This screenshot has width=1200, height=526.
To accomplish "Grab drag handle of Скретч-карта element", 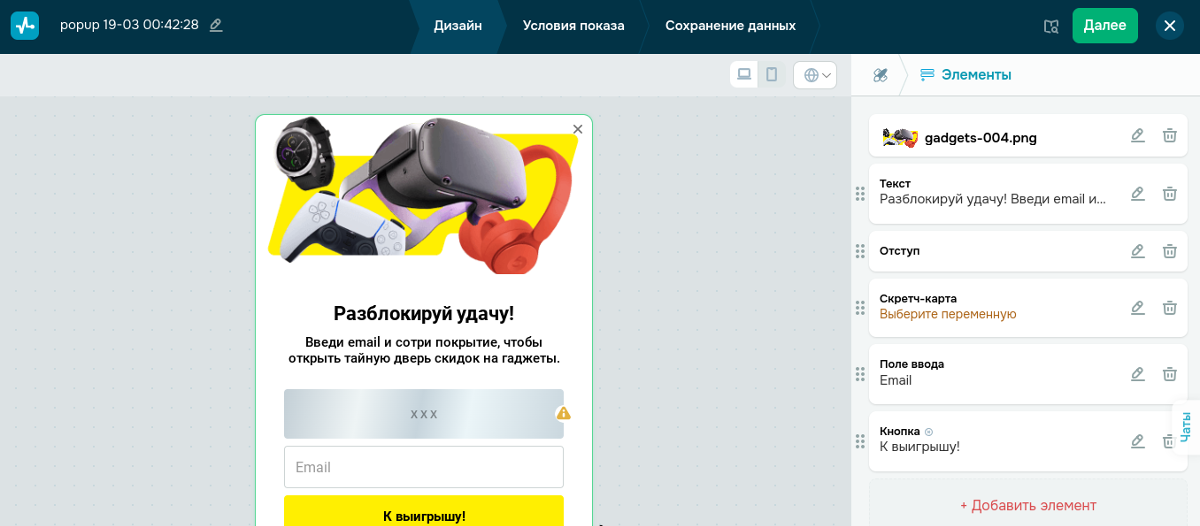I will coord(860,308).
